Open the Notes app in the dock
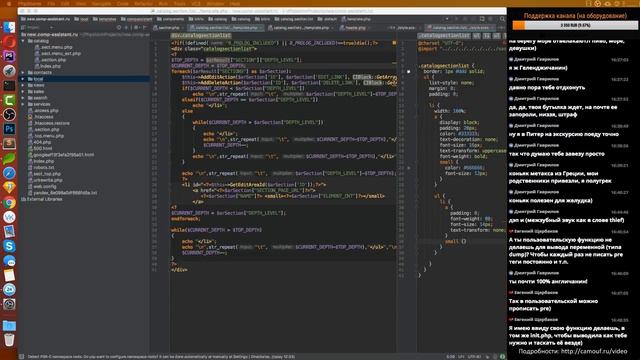640x360 pixels. click(x=9, y=275)
